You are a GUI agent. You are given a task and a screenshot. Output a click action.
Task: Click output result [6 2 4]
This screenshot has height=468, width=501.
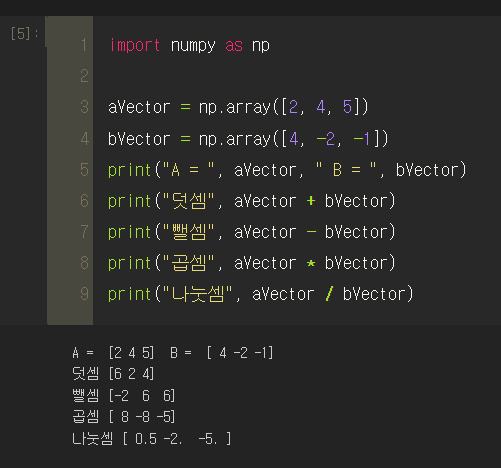(131, 374)
